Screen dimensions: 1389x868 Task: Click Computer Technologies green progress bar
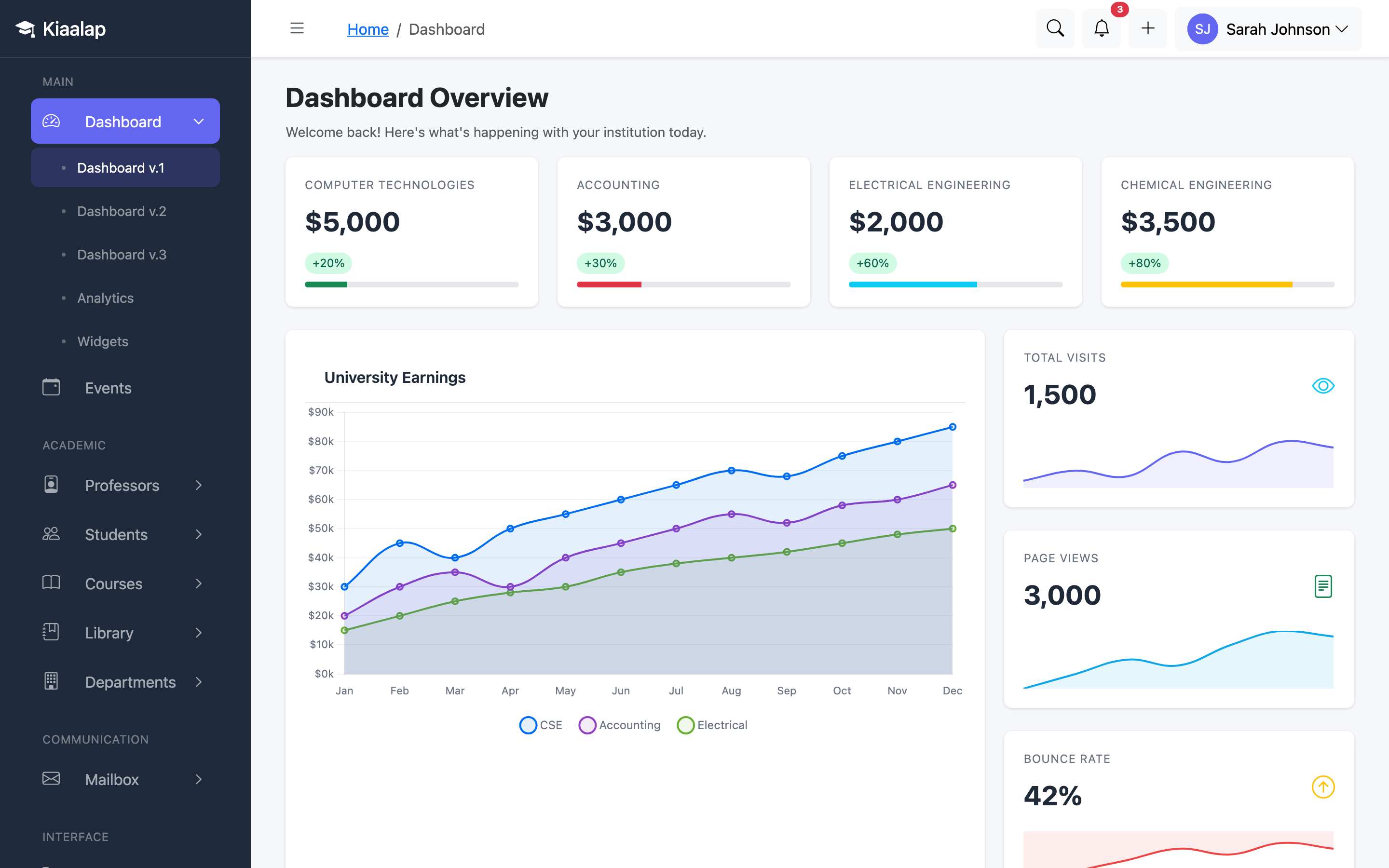click(326, 285)
